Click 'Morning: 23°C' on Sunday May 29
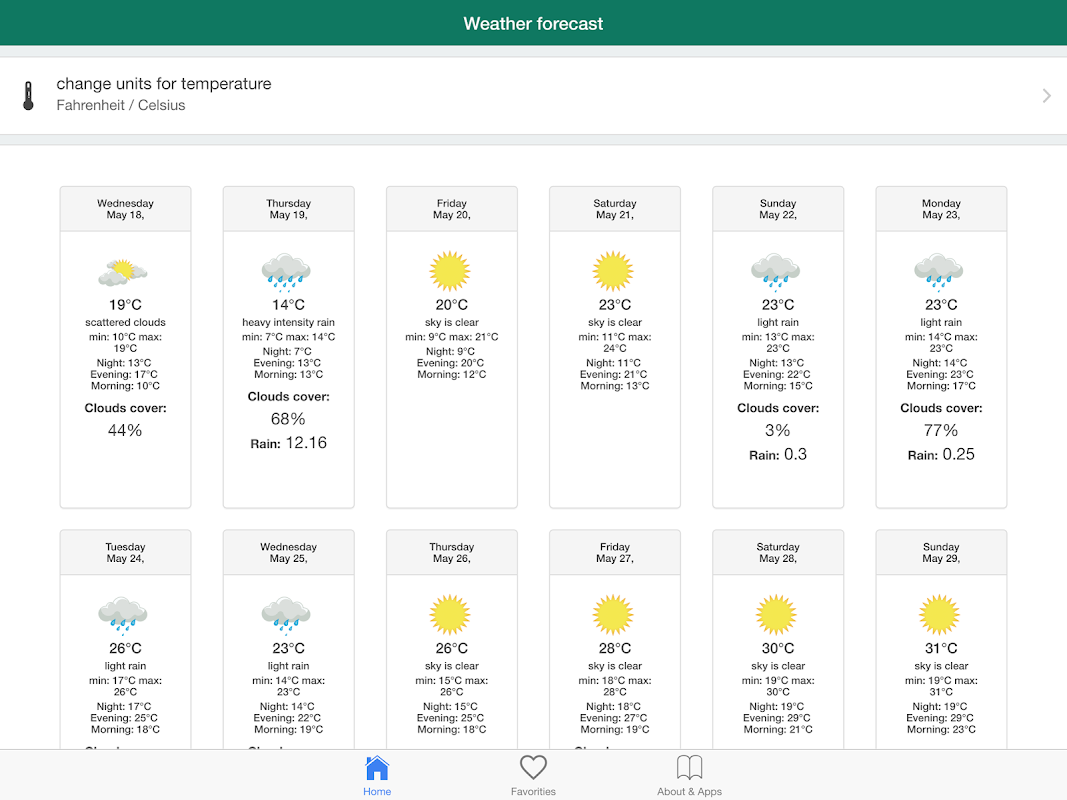This screenshot has width=1067, height=800. 941,730
